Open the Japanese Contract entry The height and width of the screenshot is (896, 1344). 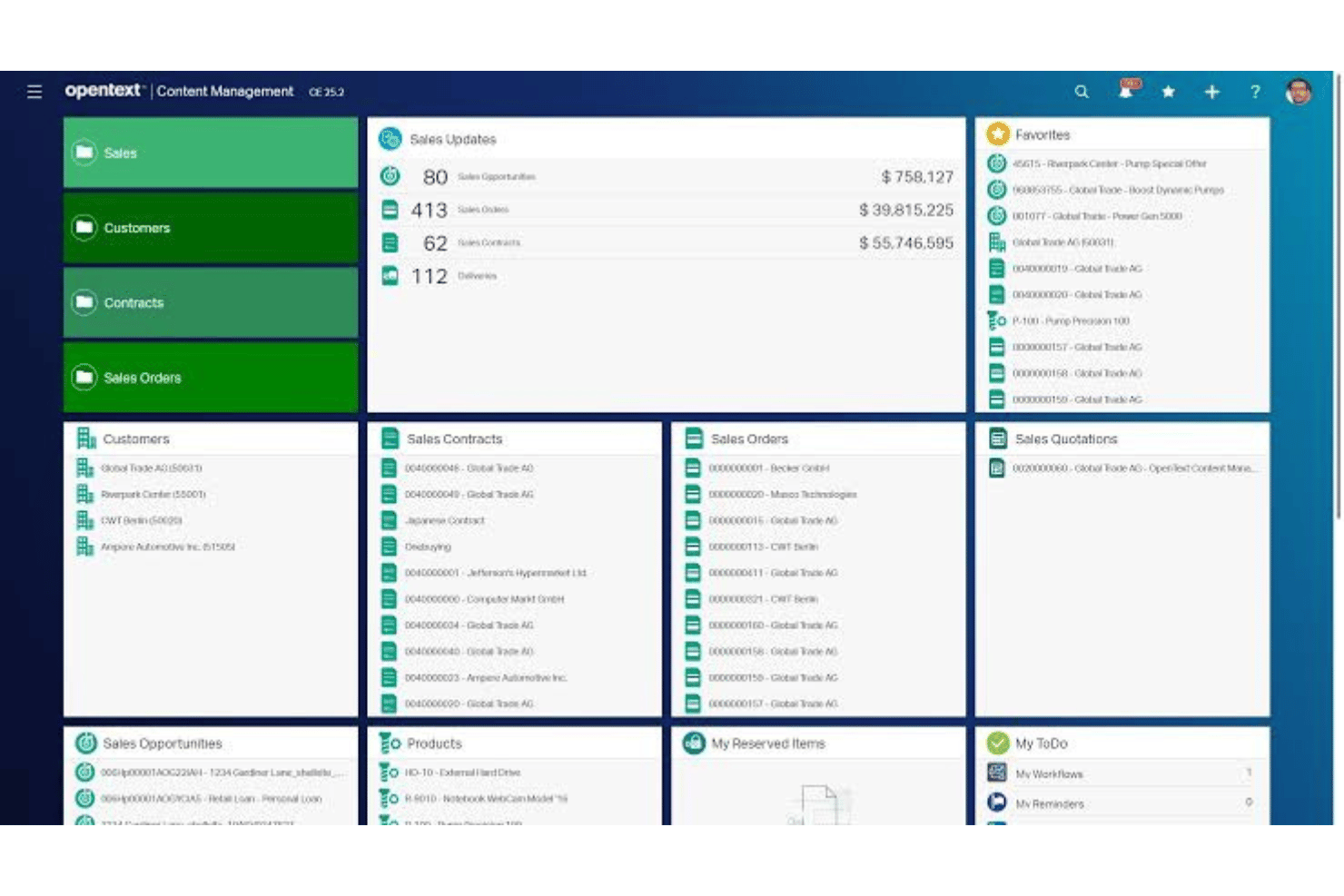click(444, 521)
